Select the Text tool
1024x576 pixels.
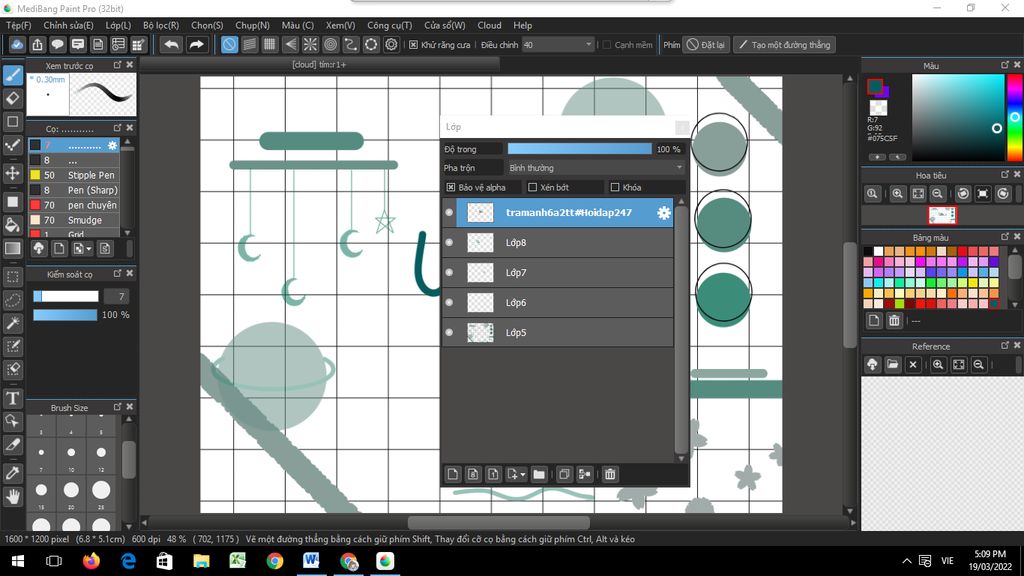pos(12,398)
